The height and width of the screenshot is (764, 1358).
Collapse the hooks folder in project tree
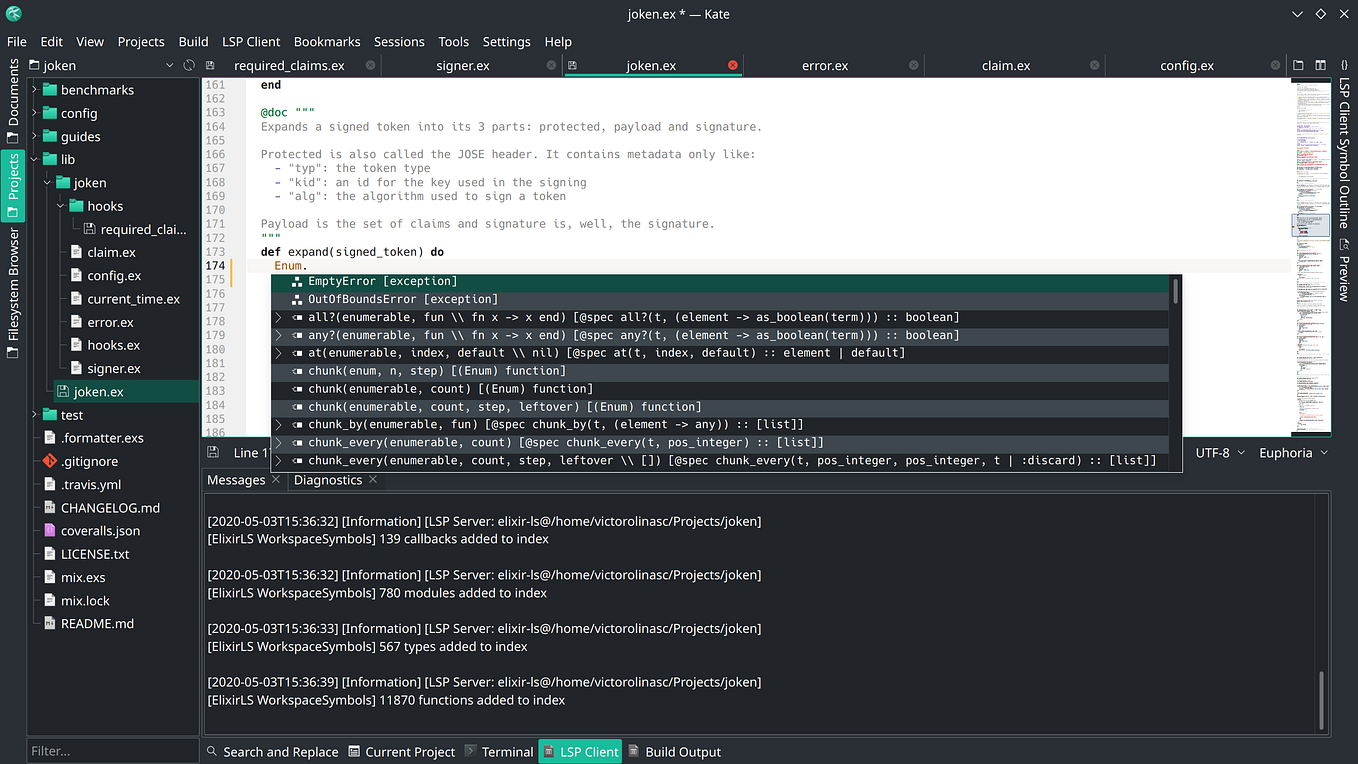(59, 205)
